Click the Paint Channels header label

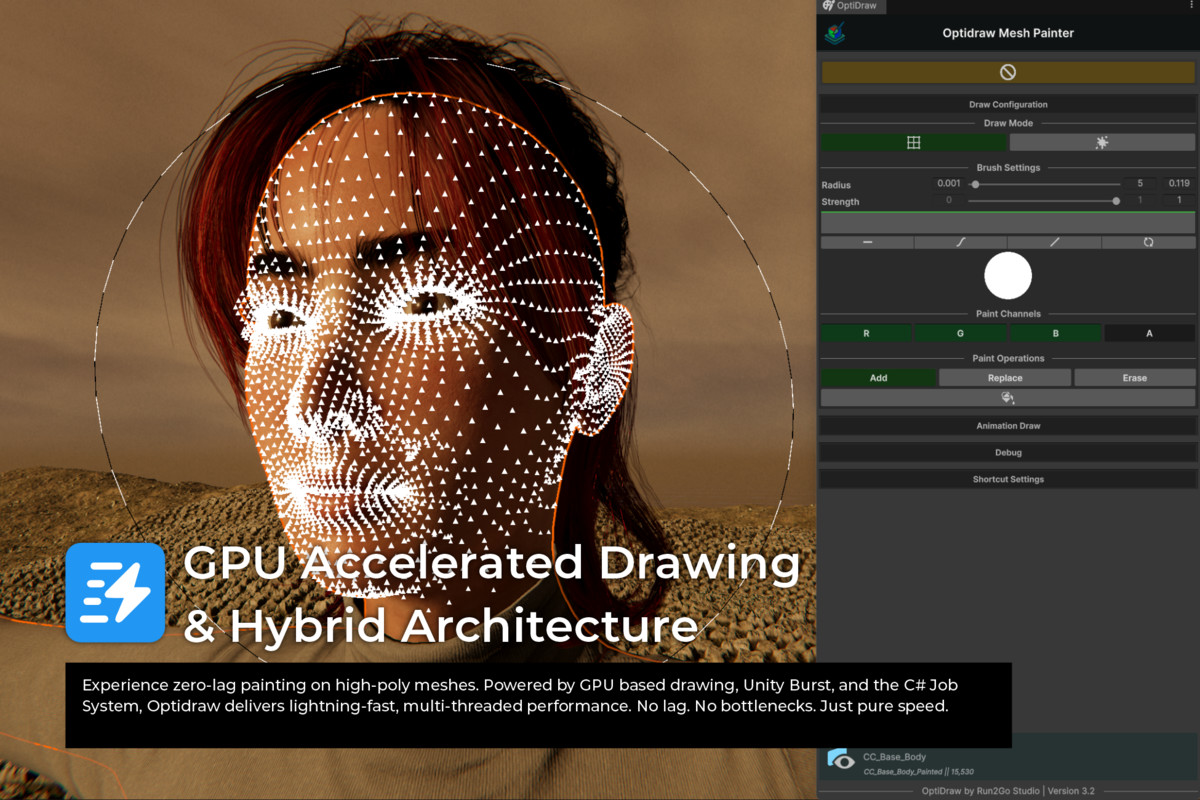point(1008,314)
